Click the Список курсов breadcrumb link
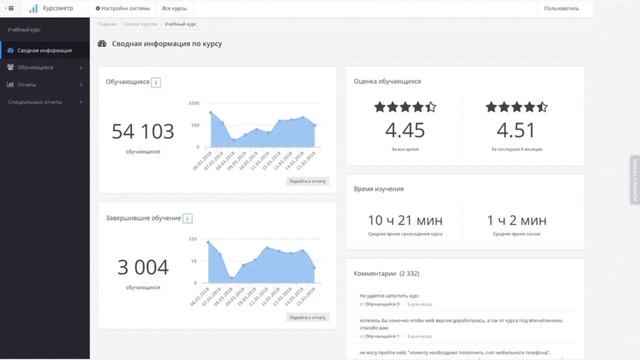This screenshot has width=640, height=360. tap(140, 24)
